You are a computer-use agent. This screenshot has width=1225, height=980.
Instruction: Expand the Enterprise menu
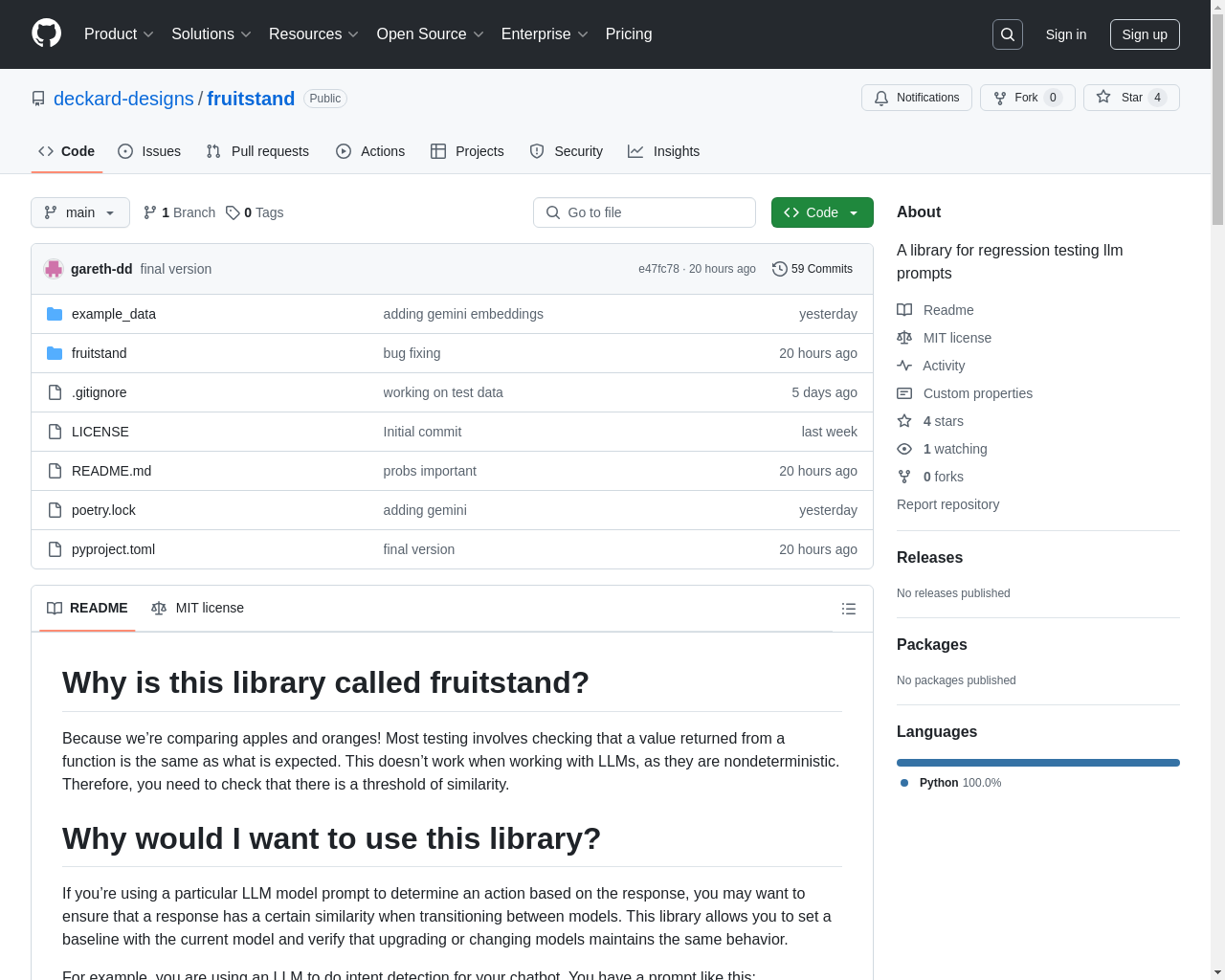(545, 34)
